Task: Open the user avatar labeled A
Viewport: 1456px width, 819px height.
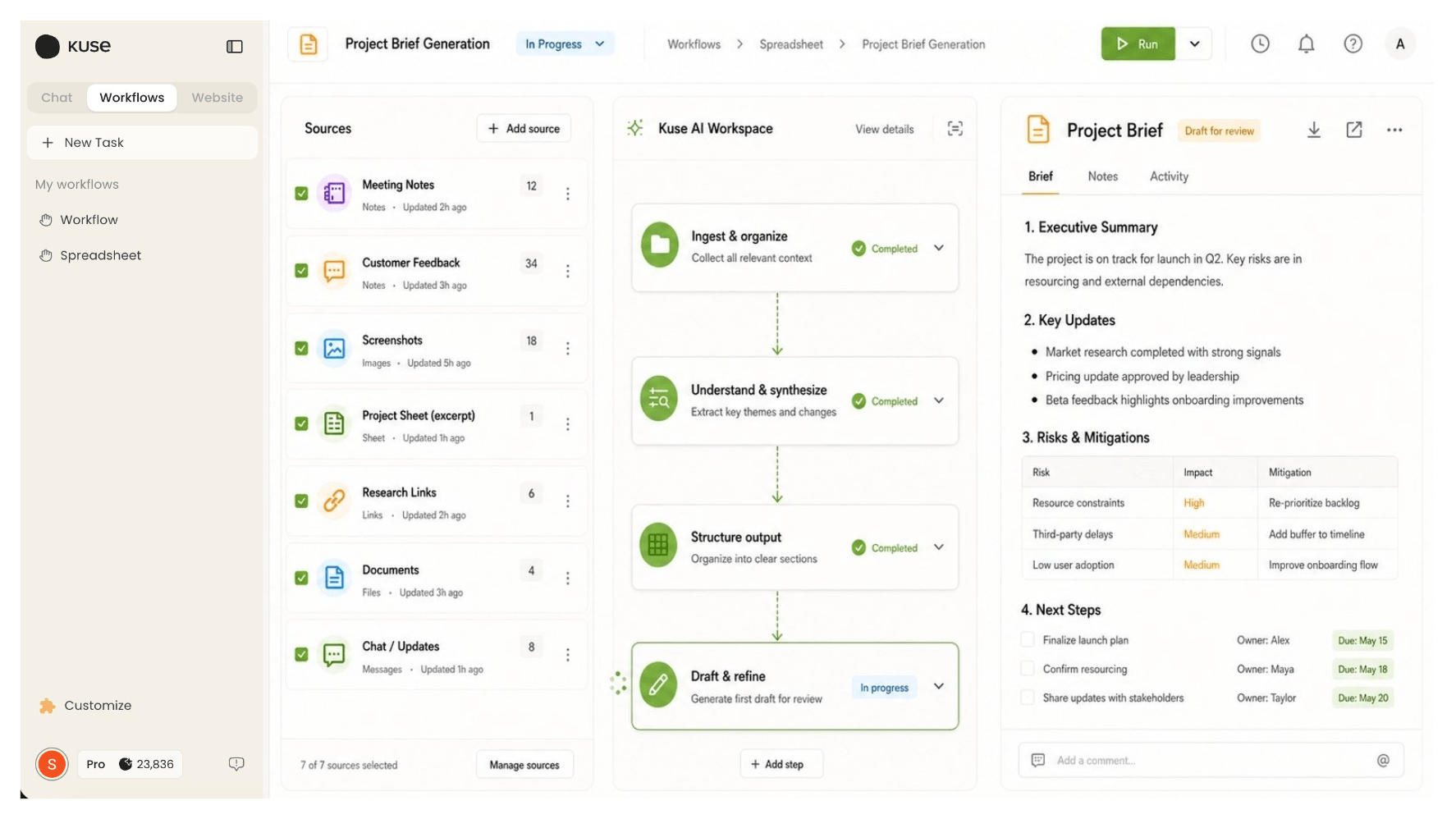Action: click(1400, 44)
